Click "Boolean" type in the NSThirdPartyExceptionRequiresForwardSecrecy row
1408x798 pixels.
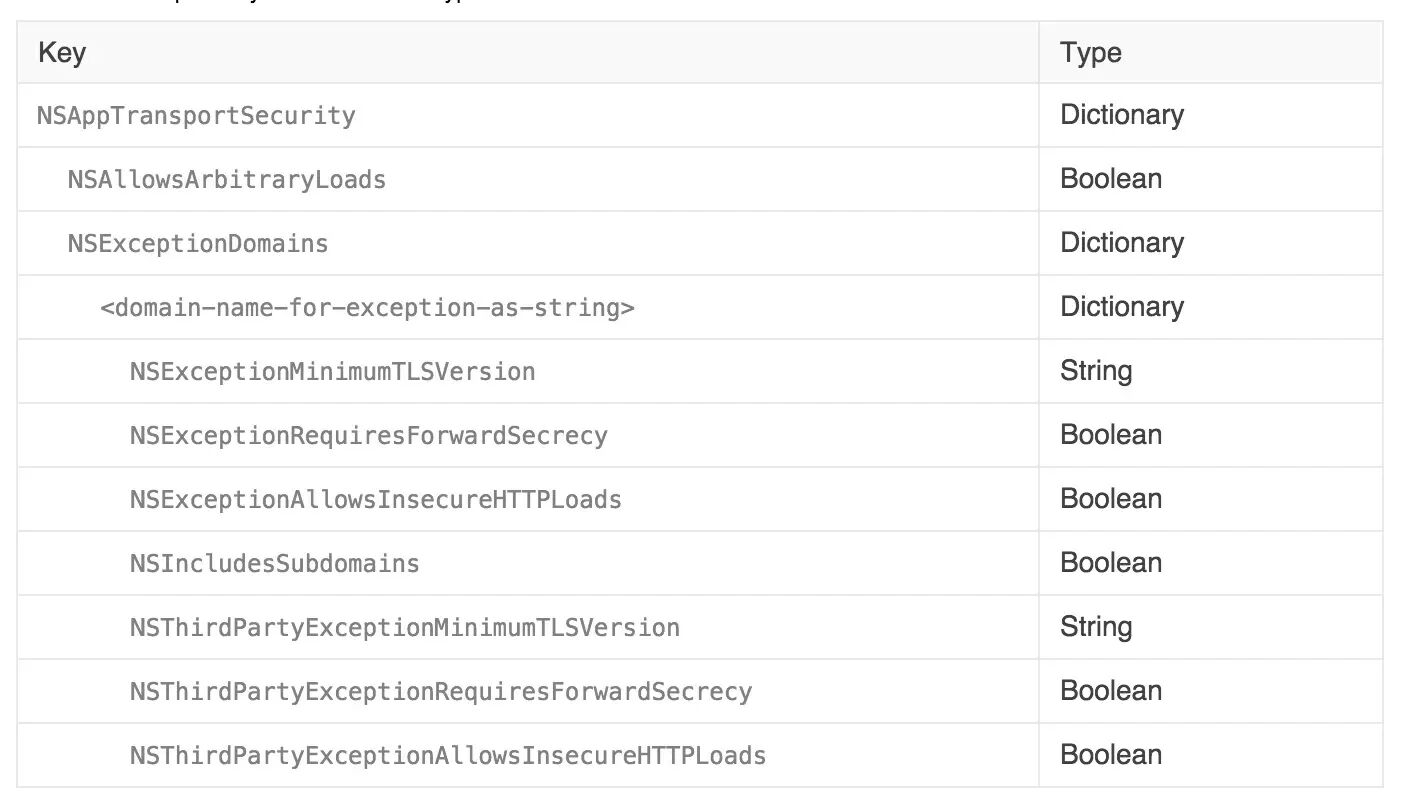(1111, 691)
